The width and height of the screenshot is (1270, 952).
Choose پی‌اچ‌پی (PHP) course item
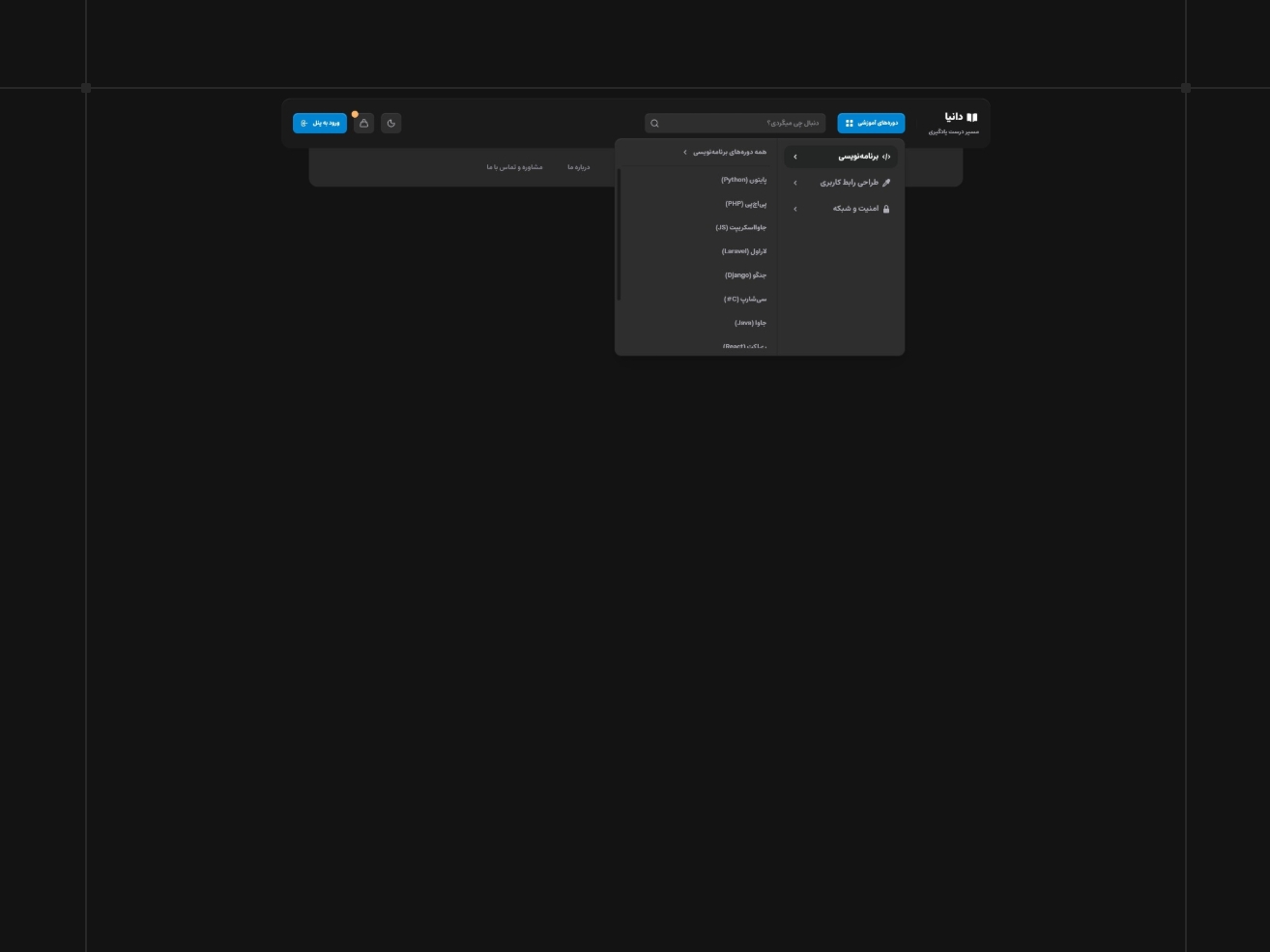(745, 204)
